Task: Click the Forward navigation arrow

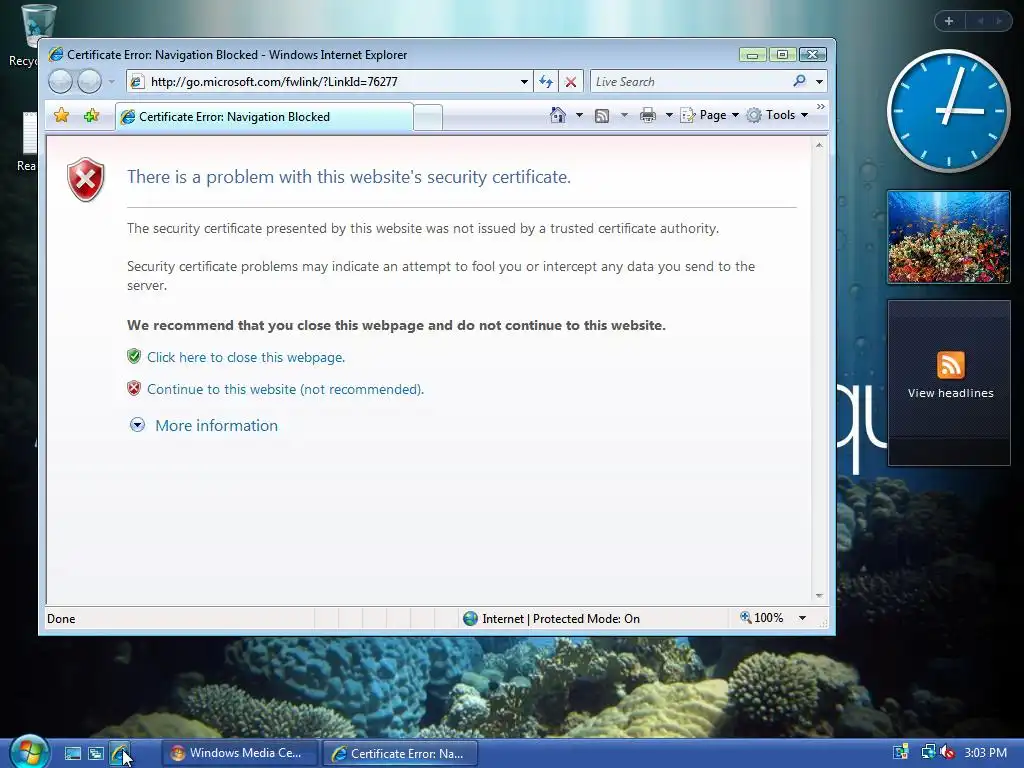Action: pyautogui.click(x=89, y=82)
